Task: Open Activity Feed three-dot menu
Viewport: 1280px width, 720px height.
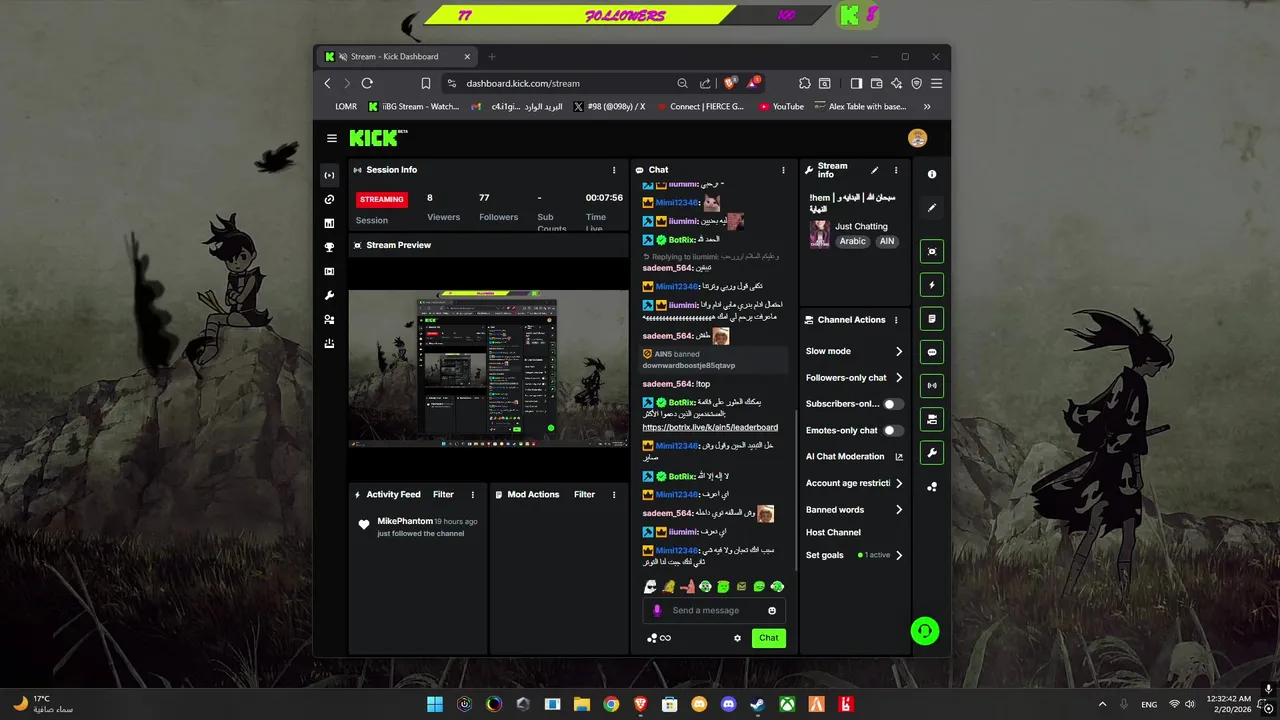Action: 473,494
